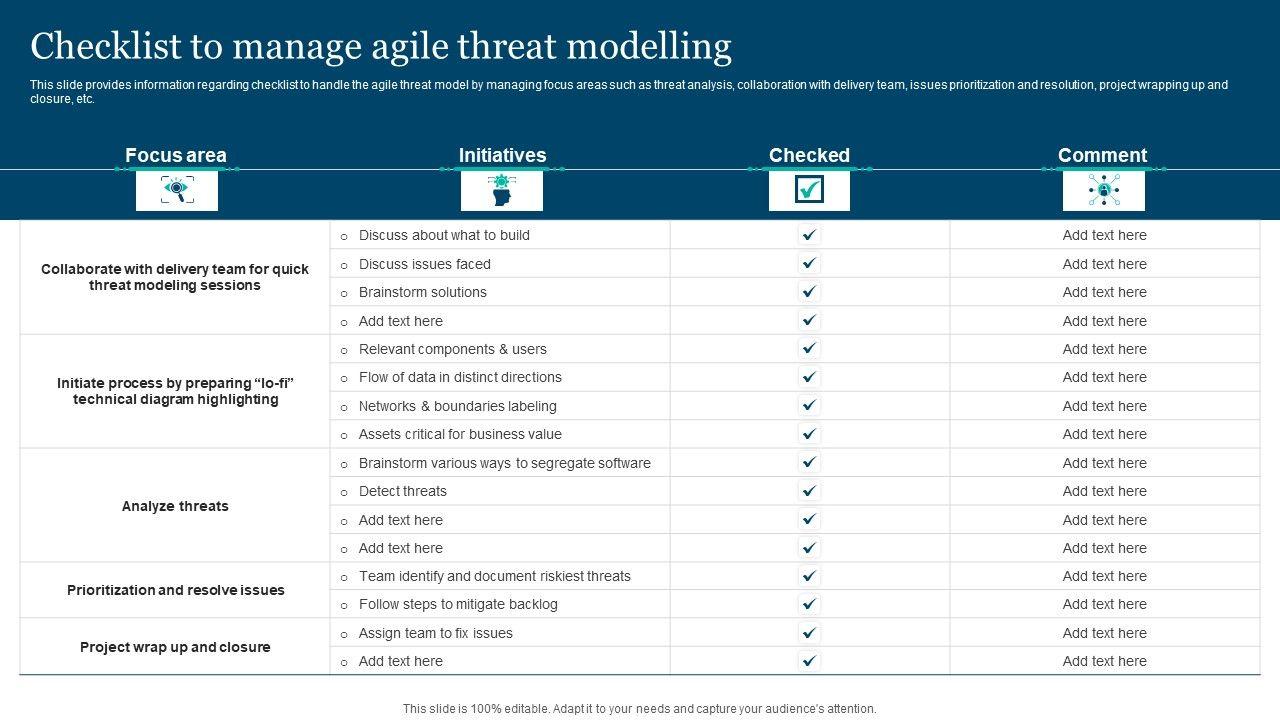Select Prioritization and resolve issues cell
Image resolution: width=1280 pixels, height=720 pixels.
tap(175, 590)
